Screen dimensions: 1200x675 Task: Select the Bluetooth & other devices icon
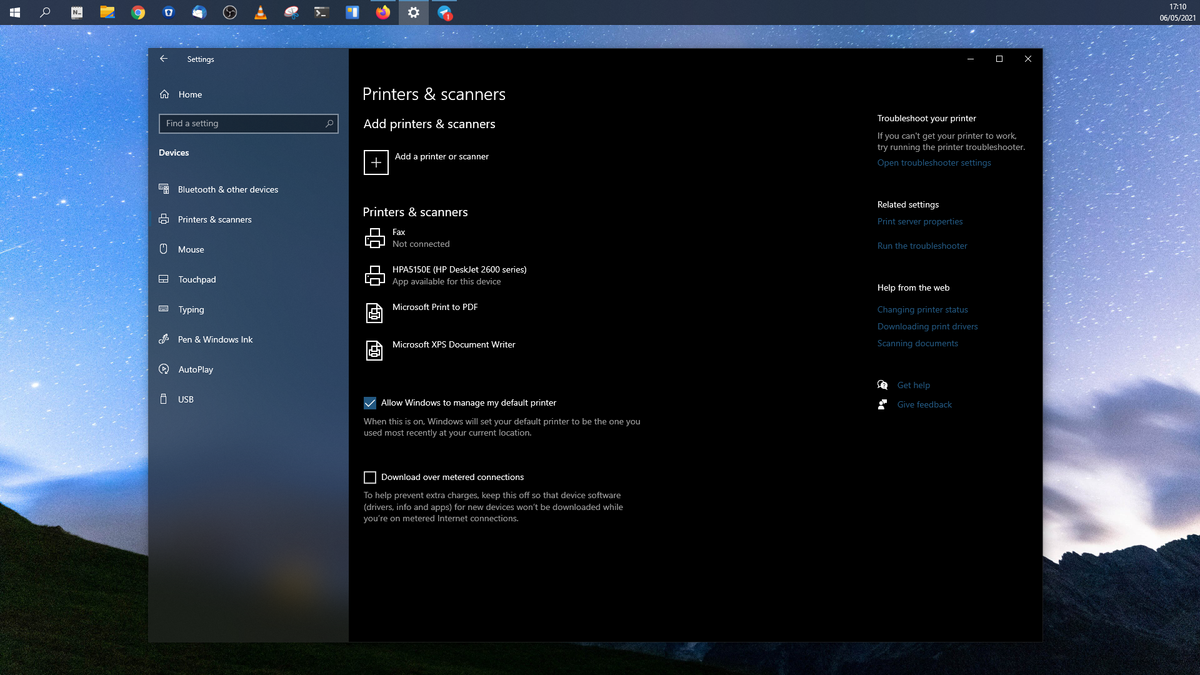[163, 189]
